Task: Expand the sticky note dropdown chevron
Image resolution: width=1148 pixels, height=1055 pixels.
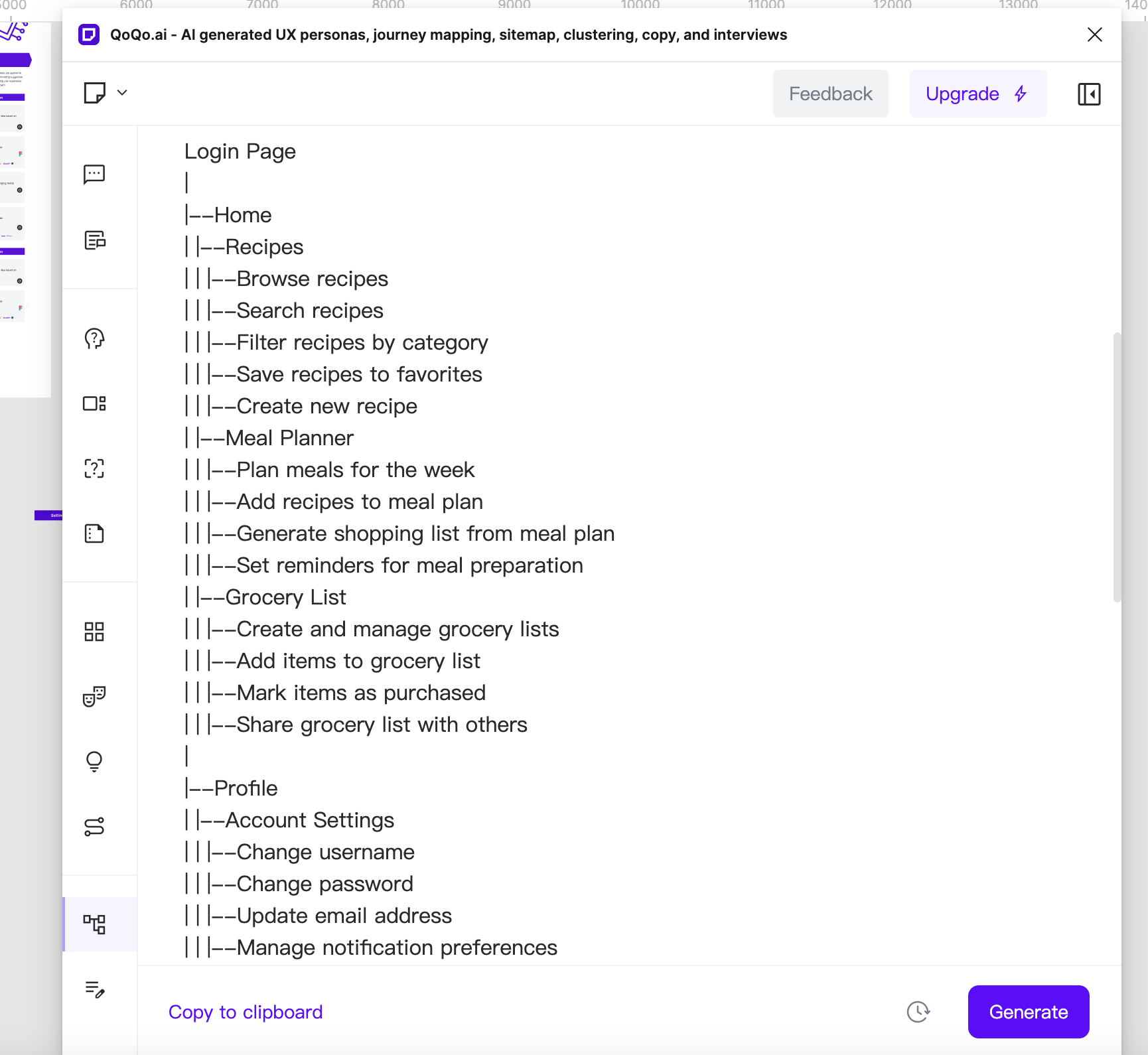Action: (122, 93)
